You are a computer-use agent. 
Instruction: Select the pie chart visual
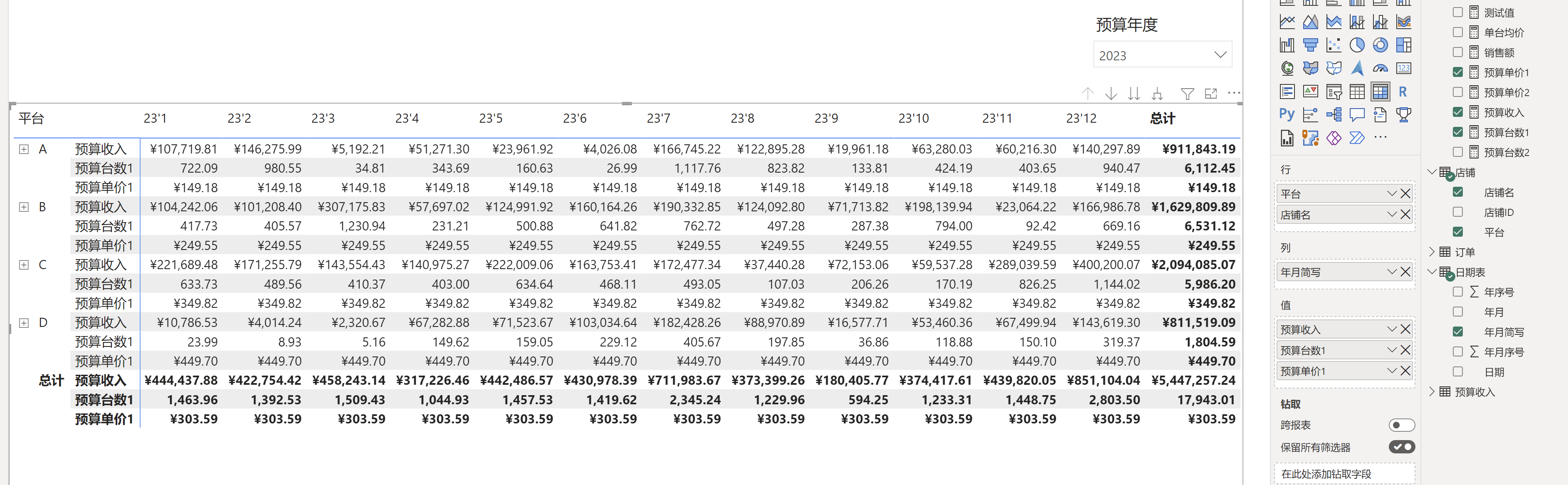tap(1357, 45)
